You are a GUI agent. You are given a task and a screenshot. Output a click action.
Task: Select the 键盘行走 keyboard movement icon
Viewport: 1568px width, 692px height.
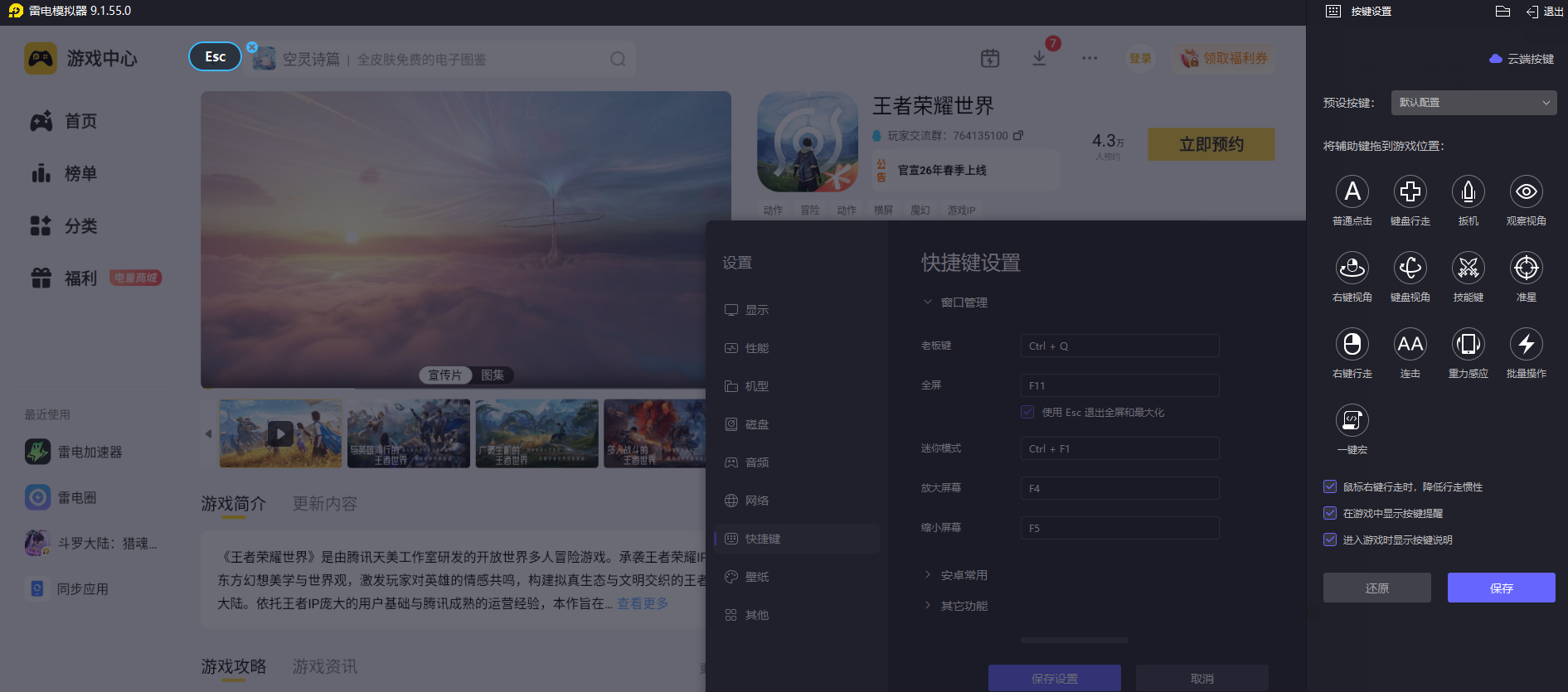(1410, 192)
